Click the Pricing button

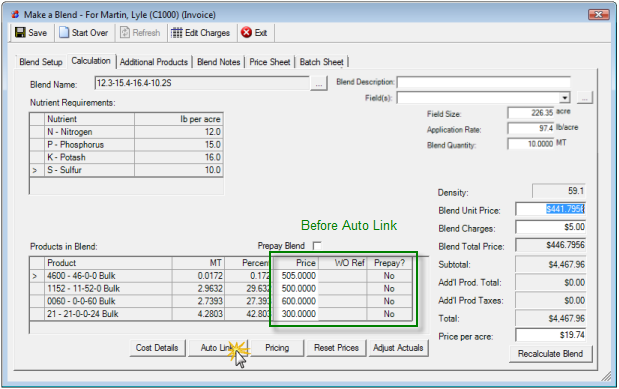(x=277, y=348)
